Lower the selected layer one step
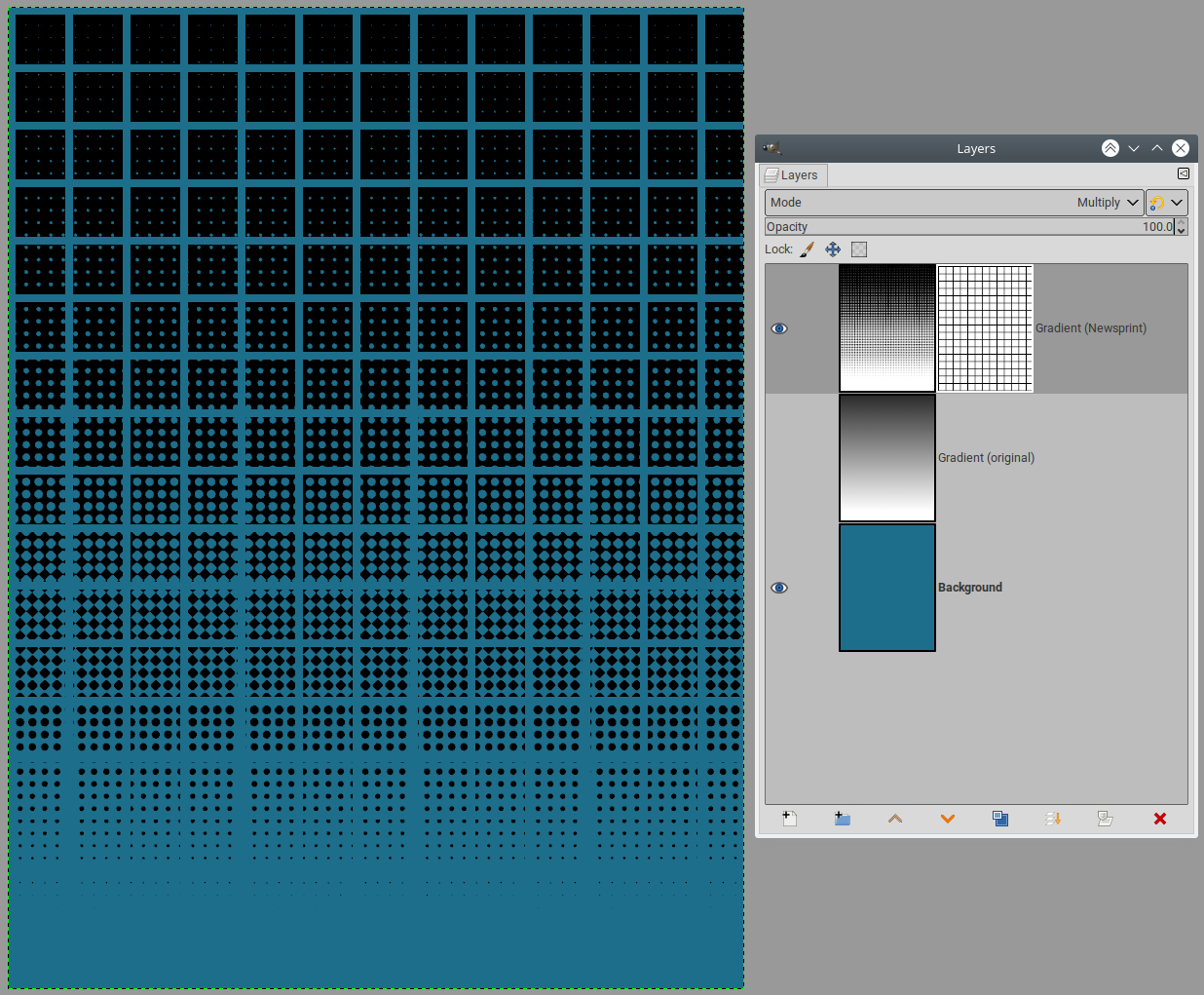 point(948,819)
